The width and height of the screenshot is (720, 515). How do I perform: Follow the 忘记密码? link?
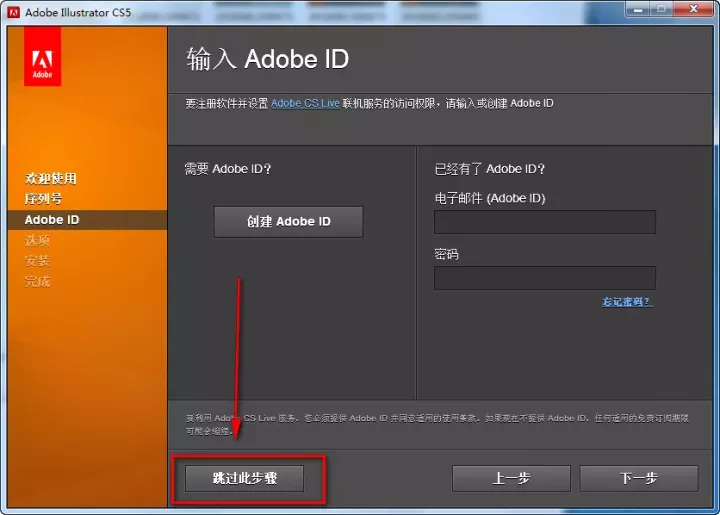coord(627,301)
